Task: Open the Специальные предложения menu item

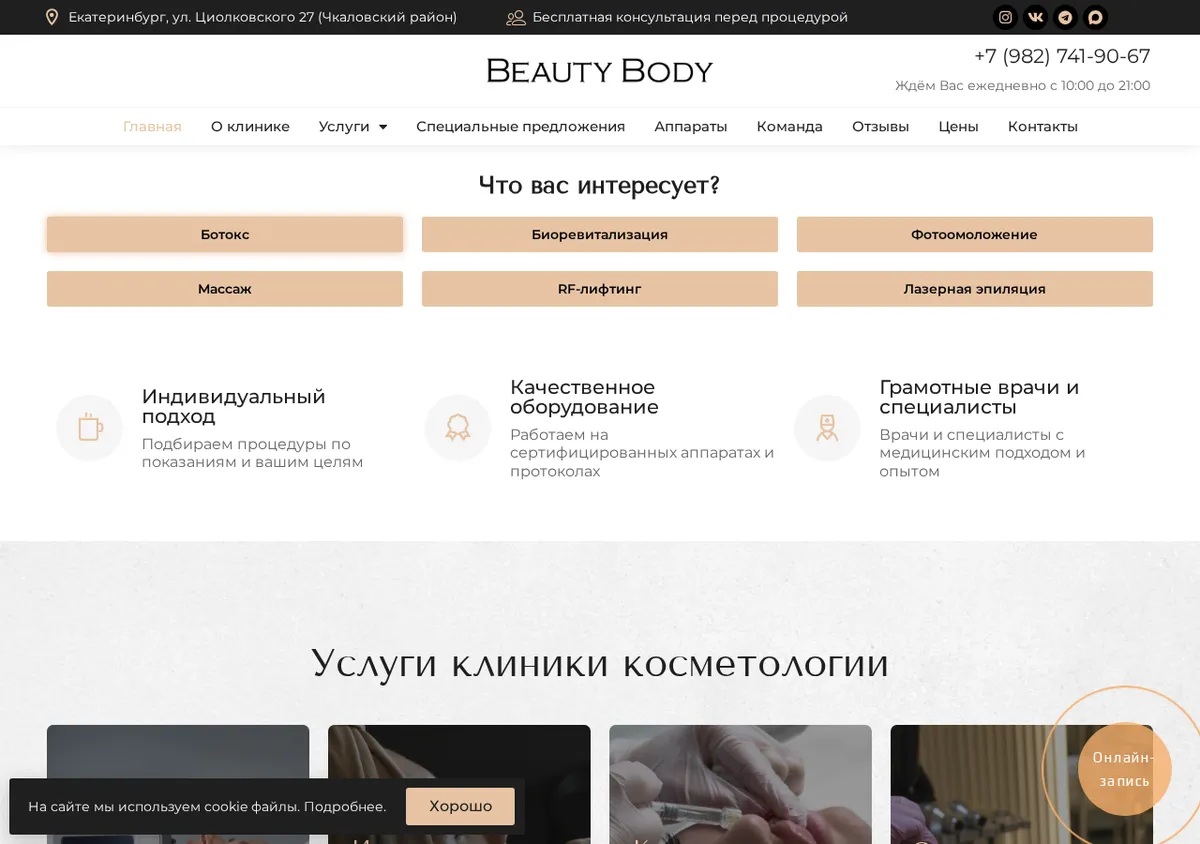Action: [521, 127]
